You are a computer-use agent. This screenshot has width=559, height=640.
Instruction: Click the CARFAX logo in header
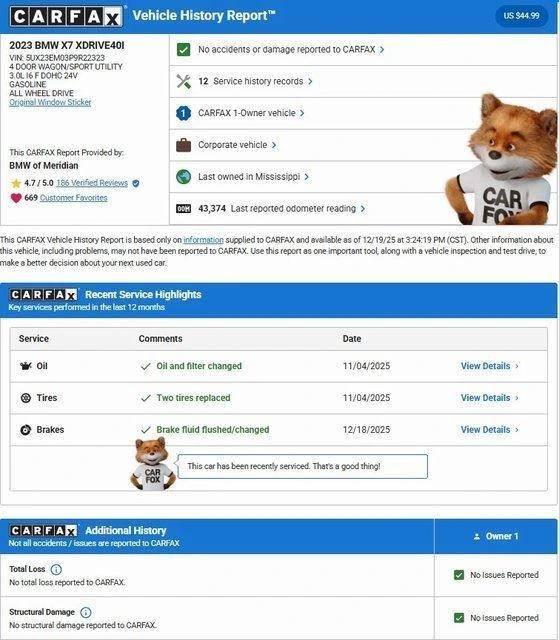(66, 17)
